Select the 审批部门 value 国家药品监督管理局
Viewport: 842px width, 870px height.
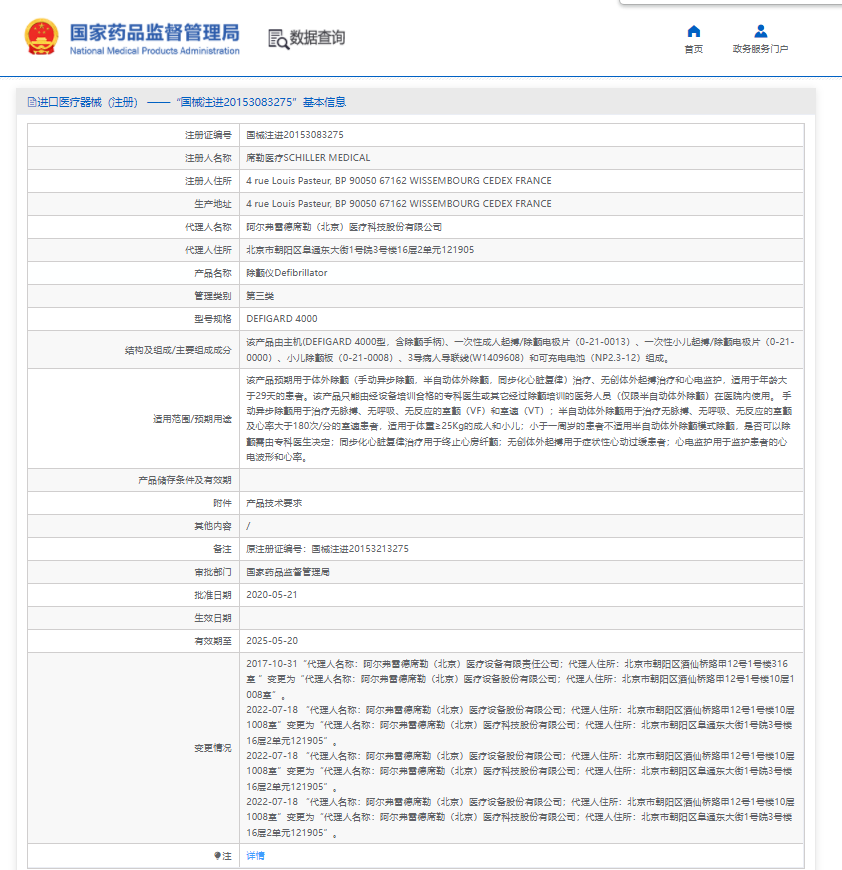(288, 572)
